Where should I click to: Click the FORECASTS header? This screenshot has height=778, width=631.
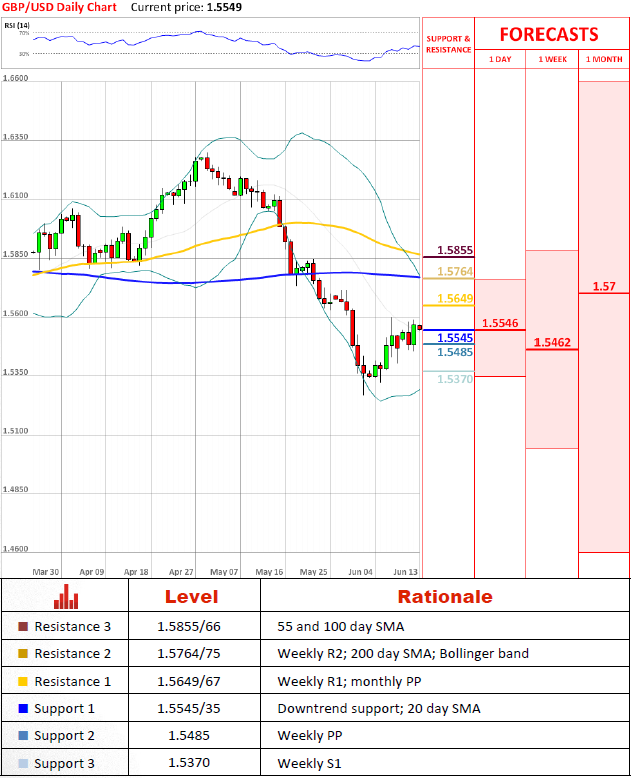549,35
